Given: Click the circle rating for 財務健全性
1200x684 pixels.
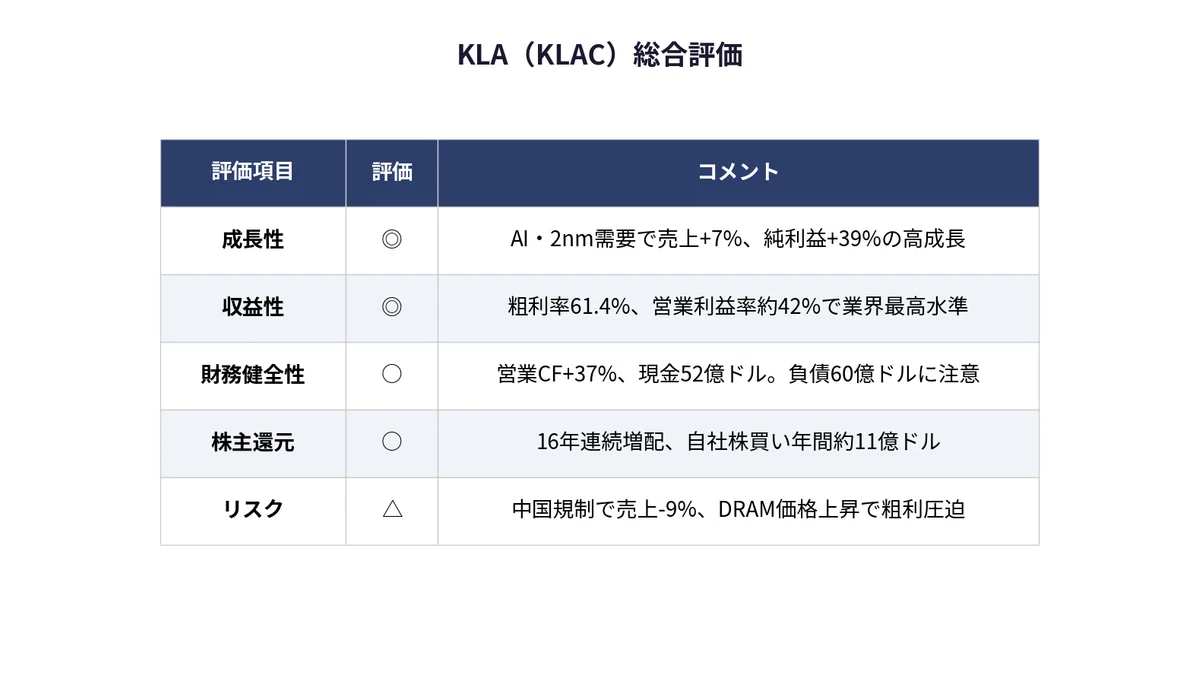Looking at the screenshot, I should pos(392,374).
